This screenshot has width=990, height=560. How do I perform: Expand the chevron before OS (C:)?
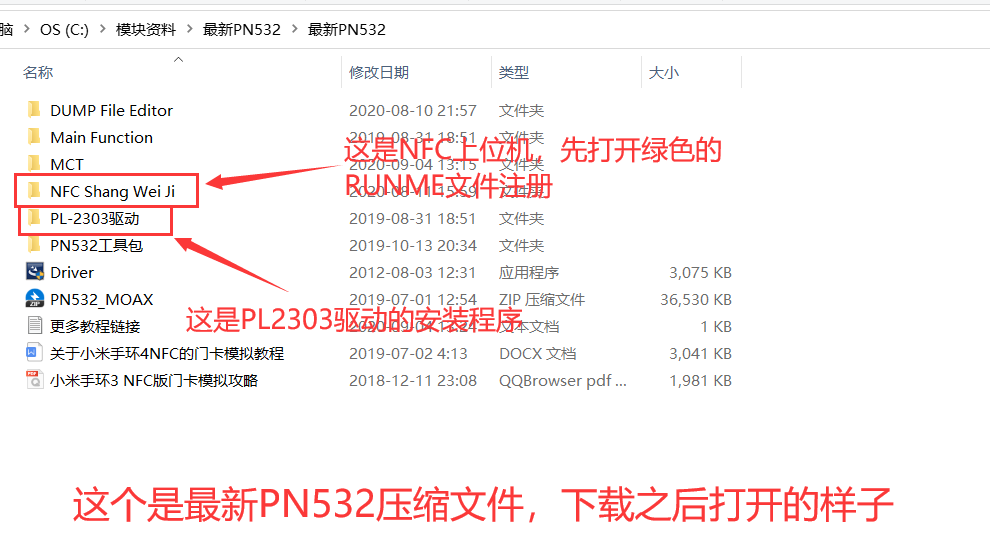click(27, 29)
